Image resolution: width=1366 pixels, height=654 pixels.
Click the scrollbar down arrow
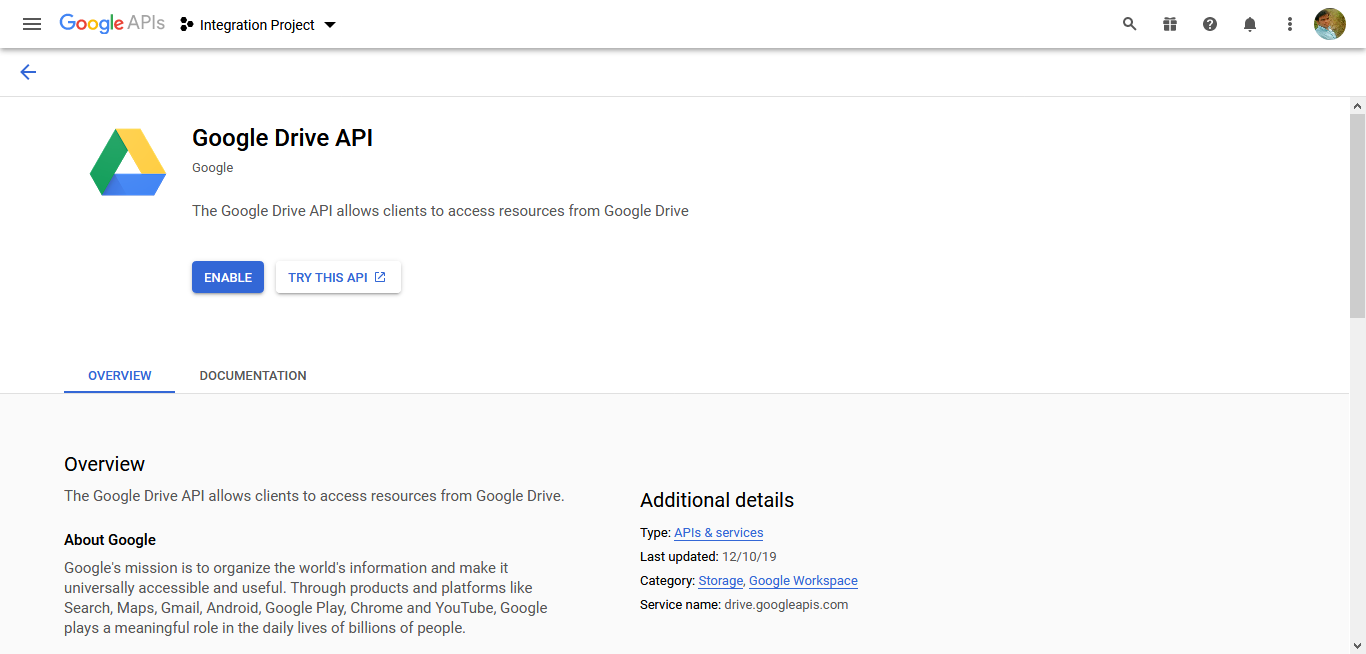click(1358, 645)
